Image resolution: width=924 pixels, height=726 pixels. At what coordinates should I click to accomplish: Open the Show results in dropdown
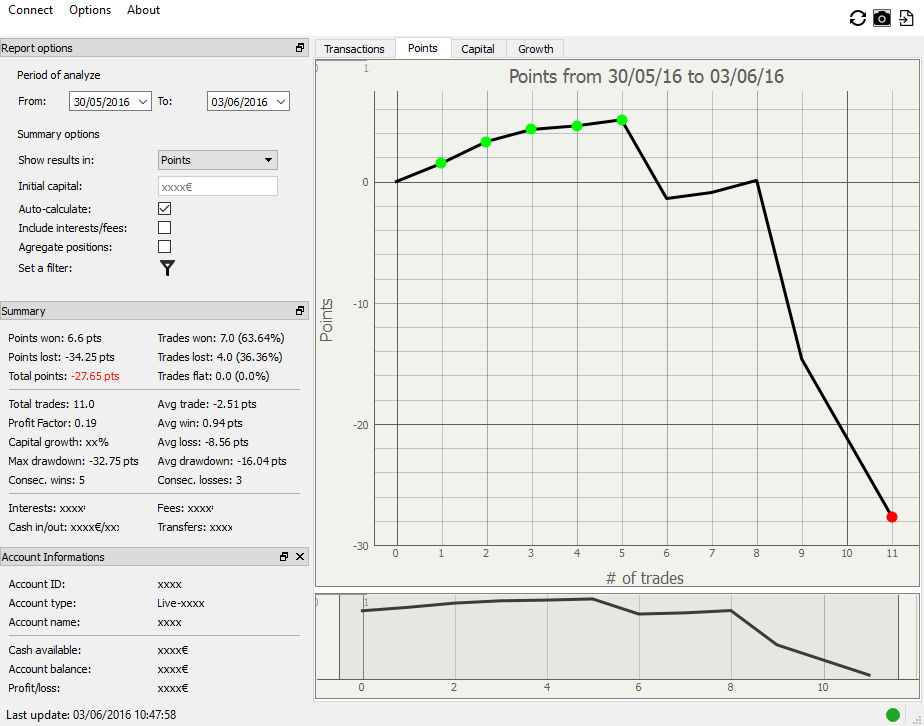coord(218,160)
